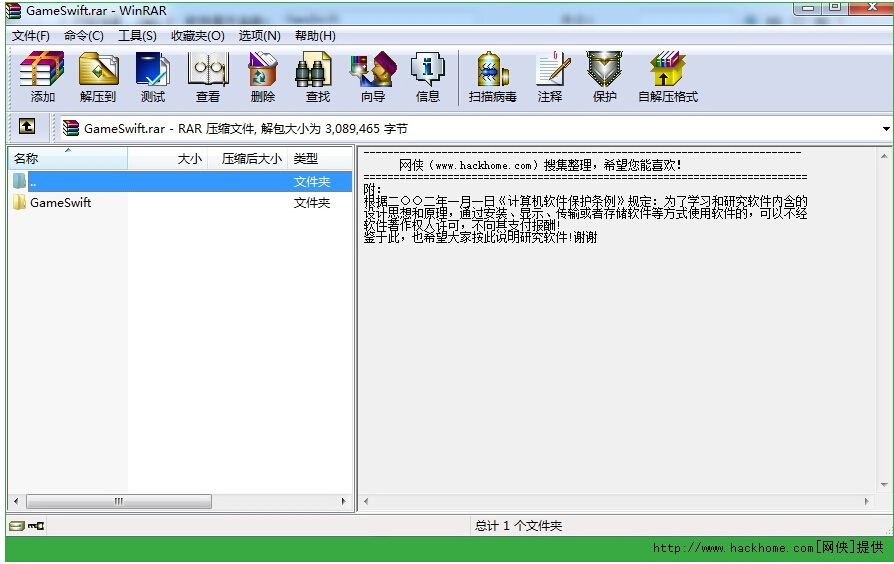Minimize the WinRAR window
The height and width of the screenshot is (564, 894).
coord(808,7)
